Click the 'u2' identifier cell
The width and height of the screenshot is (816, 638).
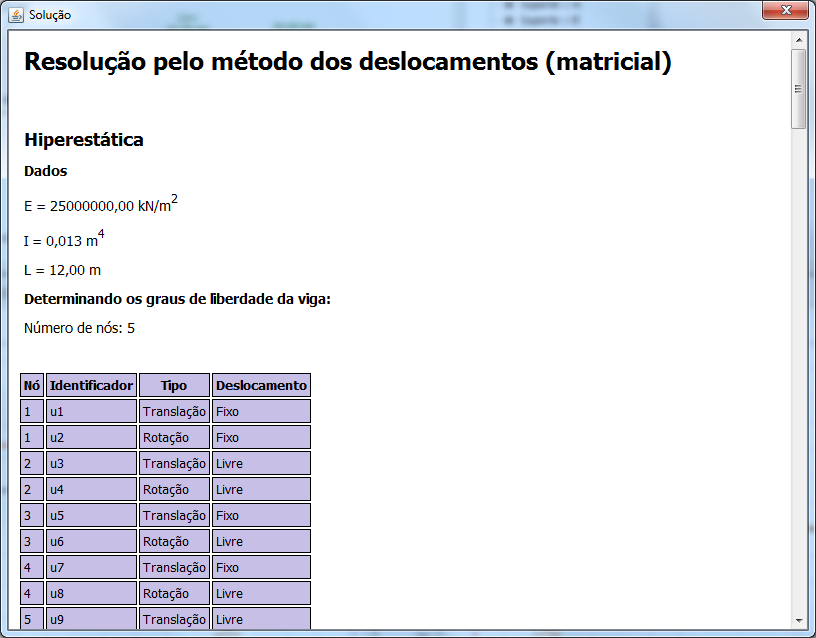(92, 437)
